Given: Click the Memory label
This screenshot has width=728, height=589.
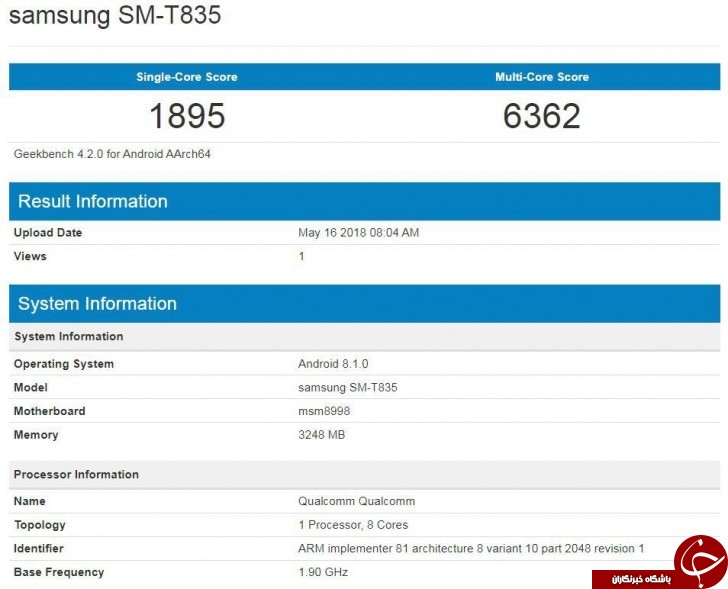Looking at the screenshot, I should point(36,435).
